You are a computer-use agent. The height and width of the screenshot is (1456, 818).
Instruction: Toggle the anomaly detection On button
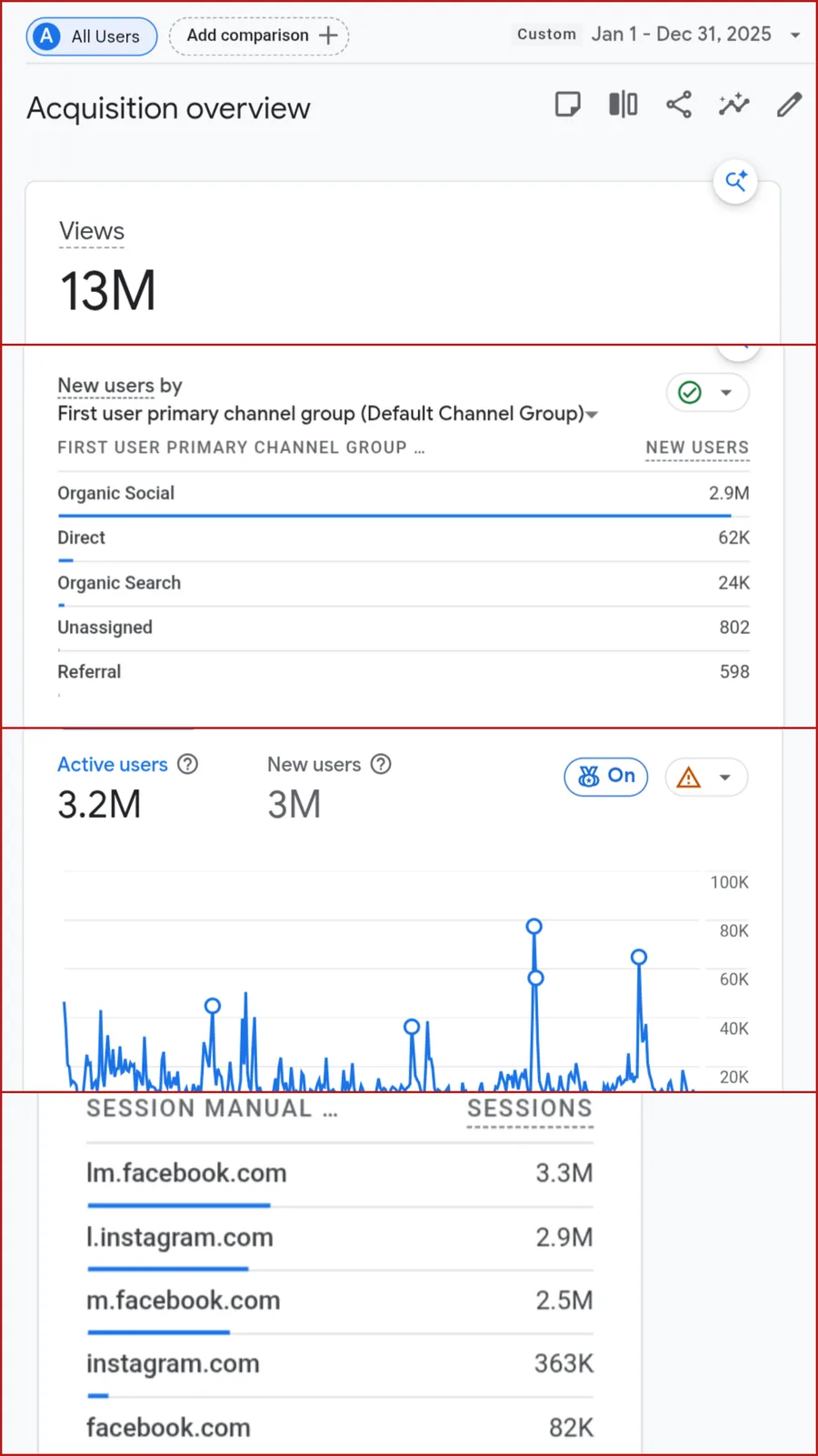click(606, 777)
